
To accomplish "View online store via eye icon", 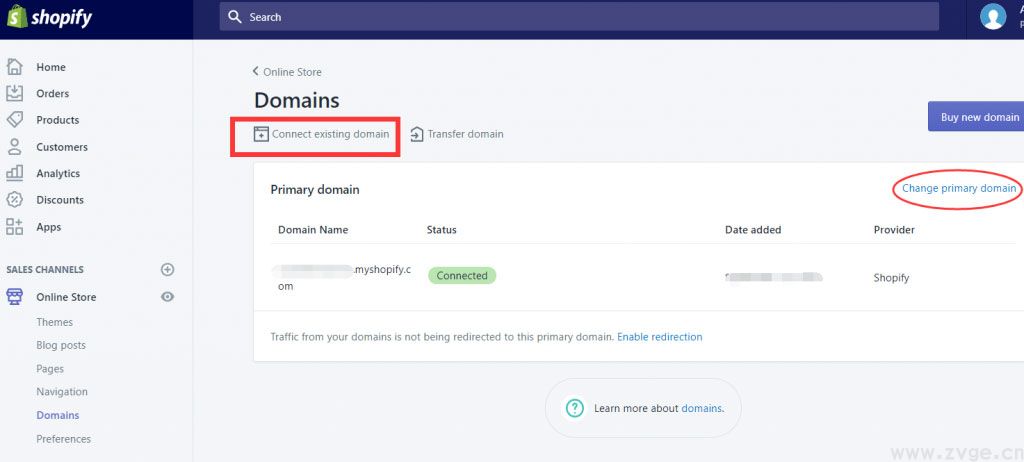I will pyautogui.click(x=167, y=297).
